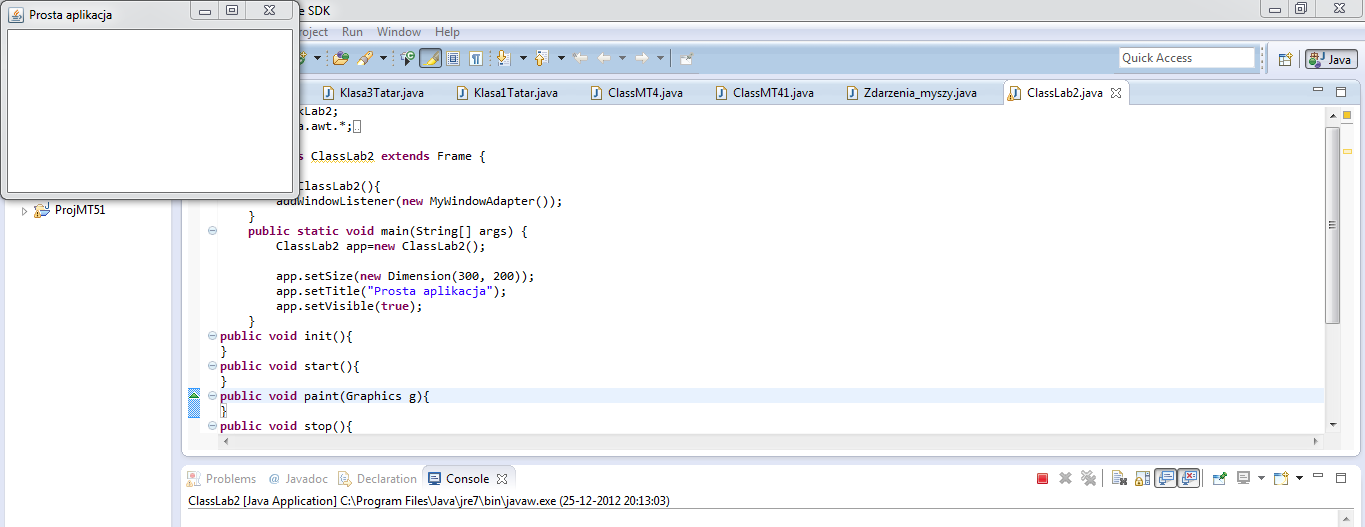
Task: Collapse the main method fold marker
Action: coord(212,231)
